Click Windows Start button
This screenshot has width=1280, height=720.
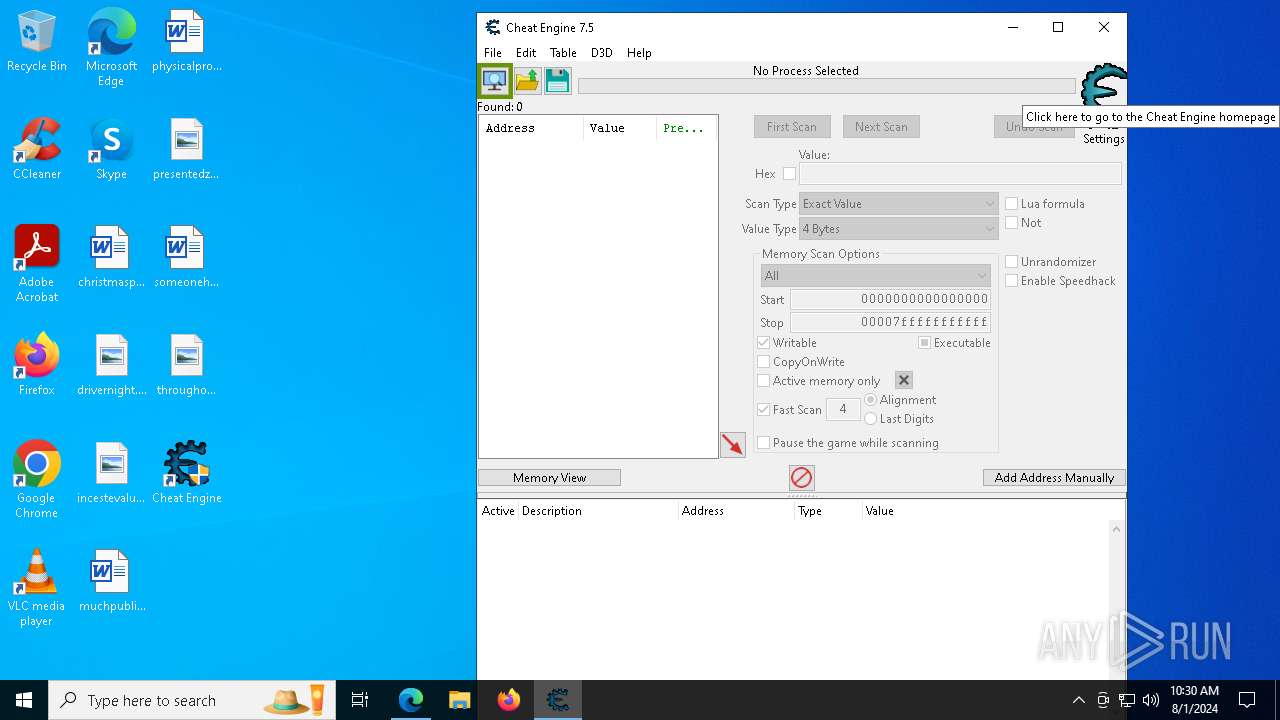24,700
